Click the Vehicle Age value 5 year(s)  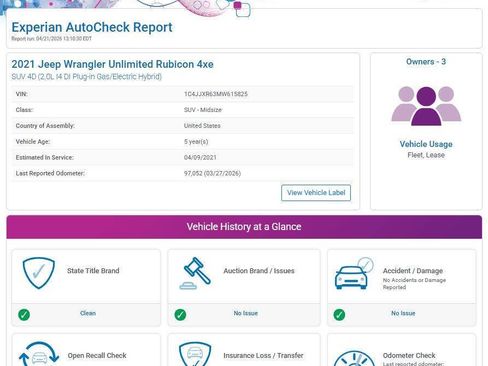(x=196, y=142)
